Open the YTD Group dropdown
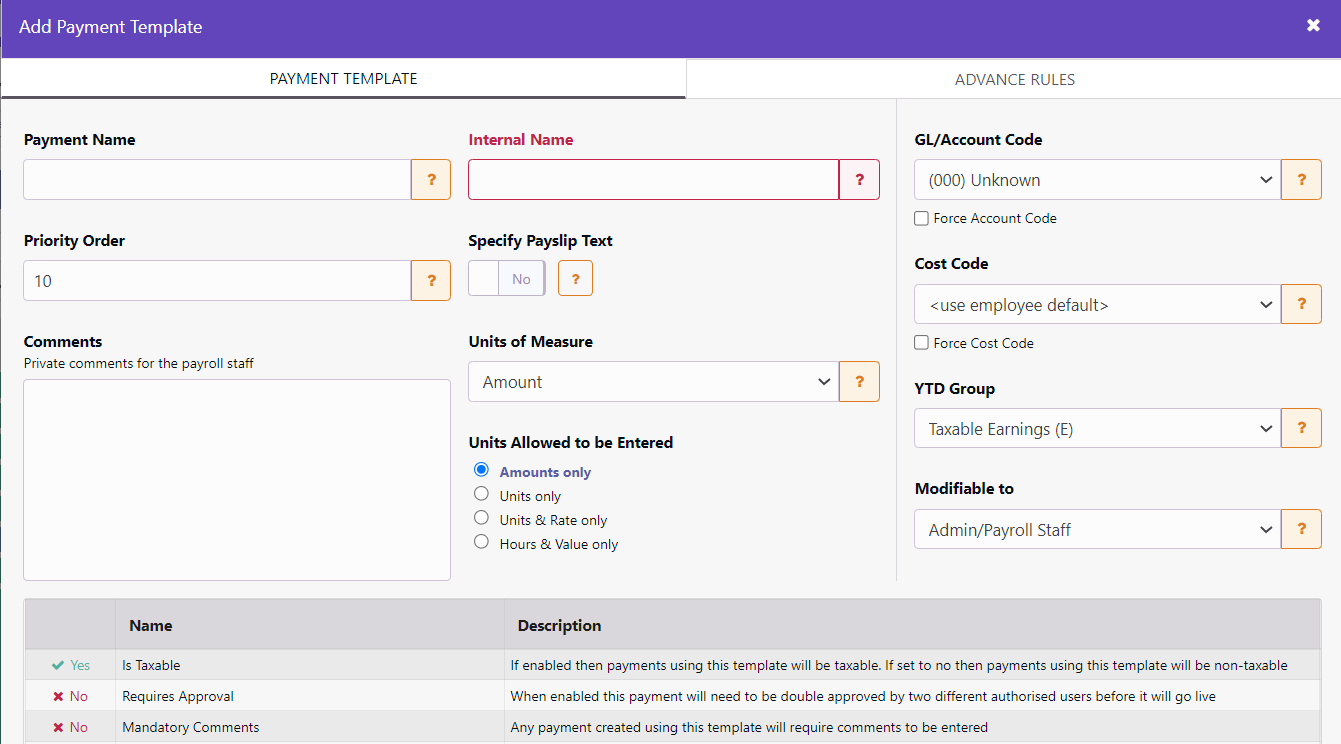 pyautogui.click(x=1097, y=429)
